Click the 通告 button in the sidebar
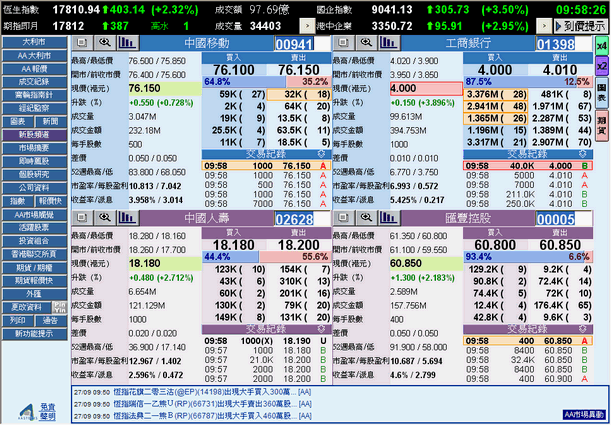 point(51,321)
